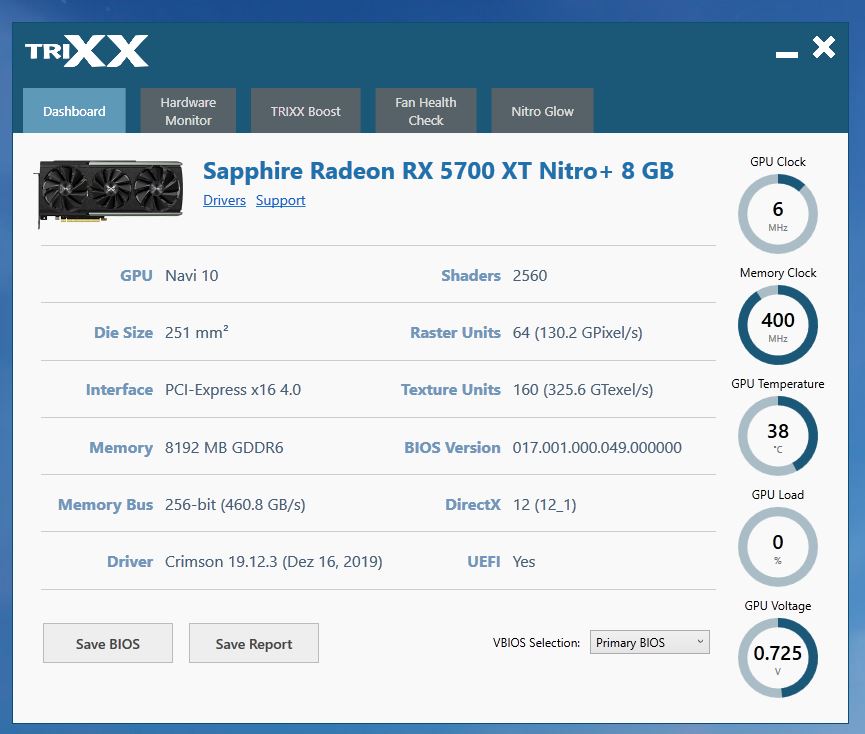Switch to the Hardware Monitor tab
Screen dimensions: 865x734
[188, 111]
